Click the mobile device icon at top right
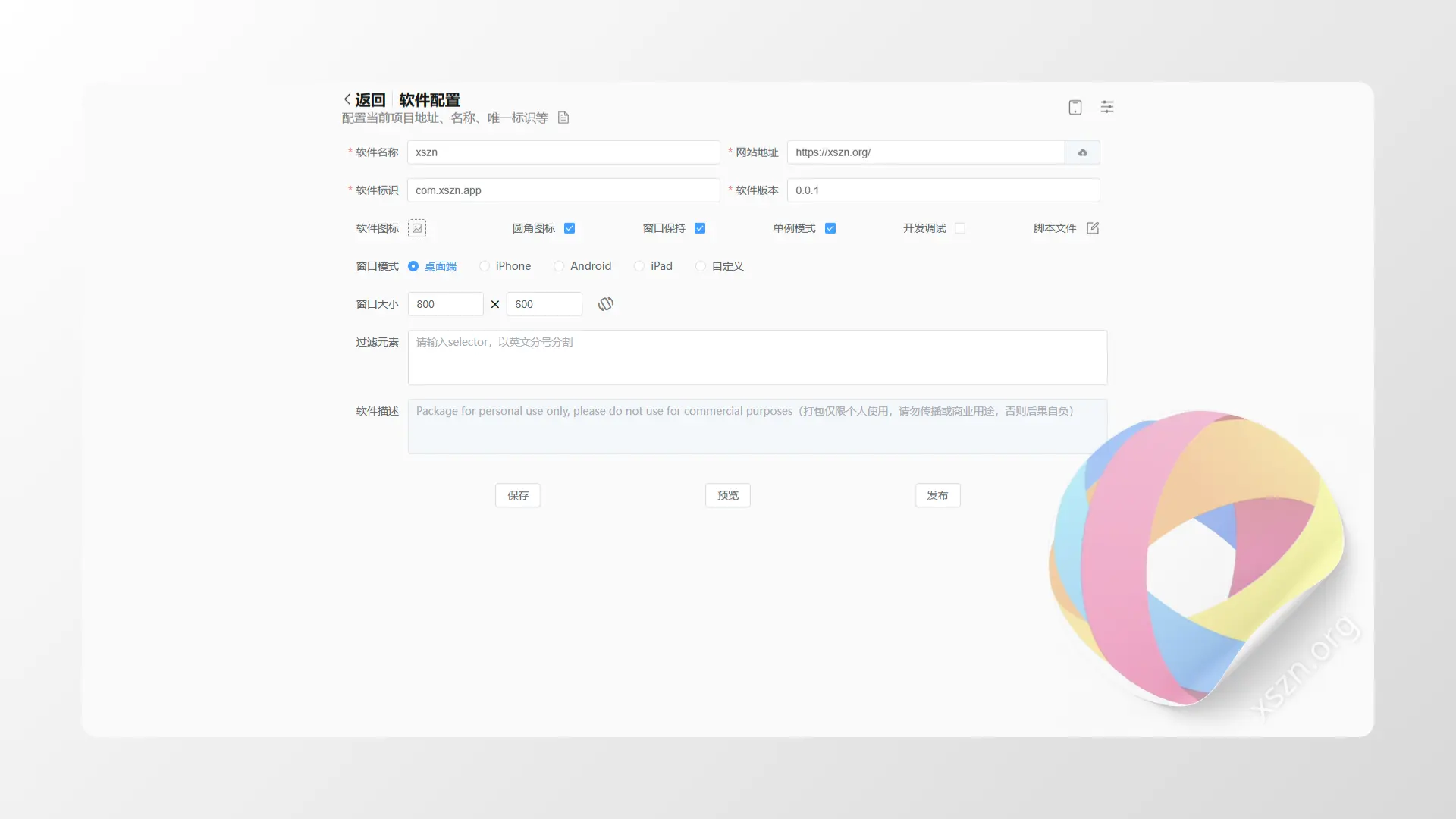The height and width of the screenshot is (819, 1456). (x=1075, y=108)
